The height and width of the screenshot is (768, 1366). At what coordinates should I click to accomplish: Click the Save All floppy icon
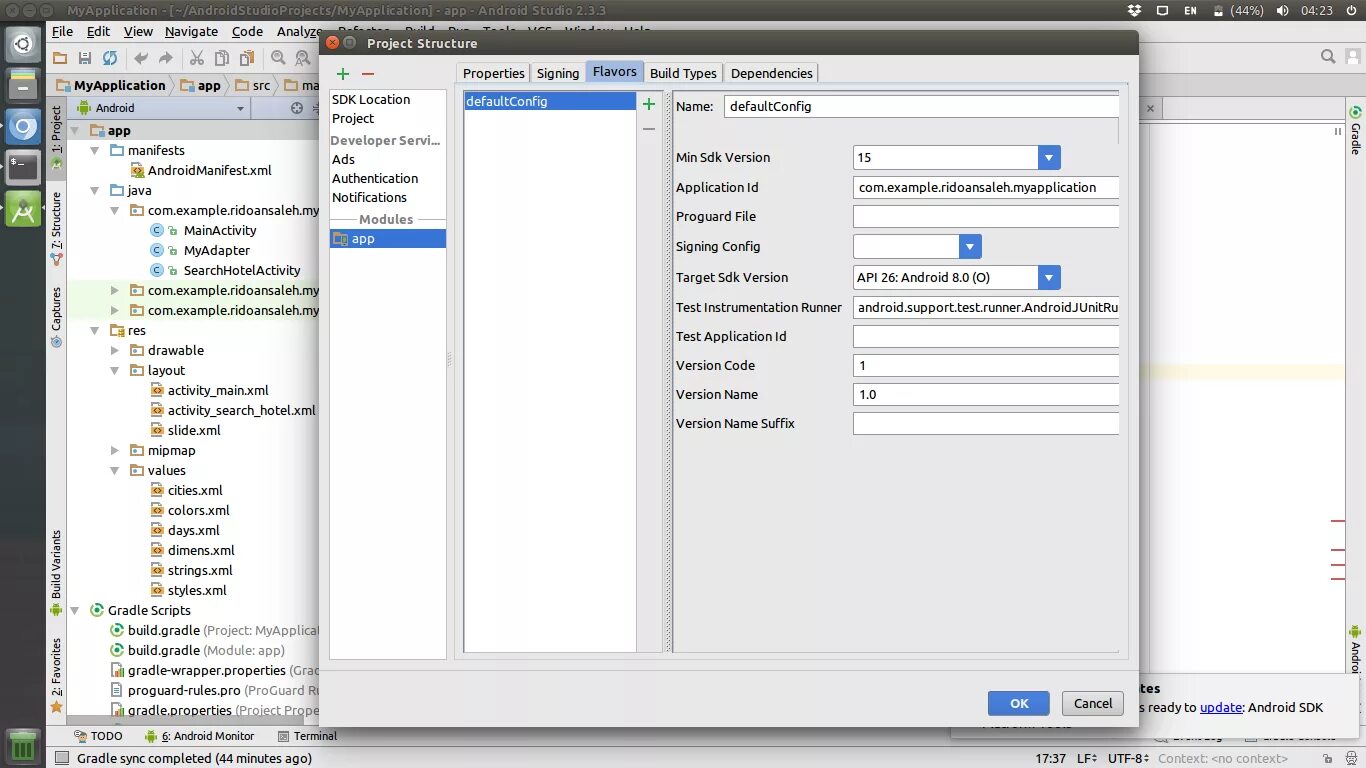tap(85, 59)
